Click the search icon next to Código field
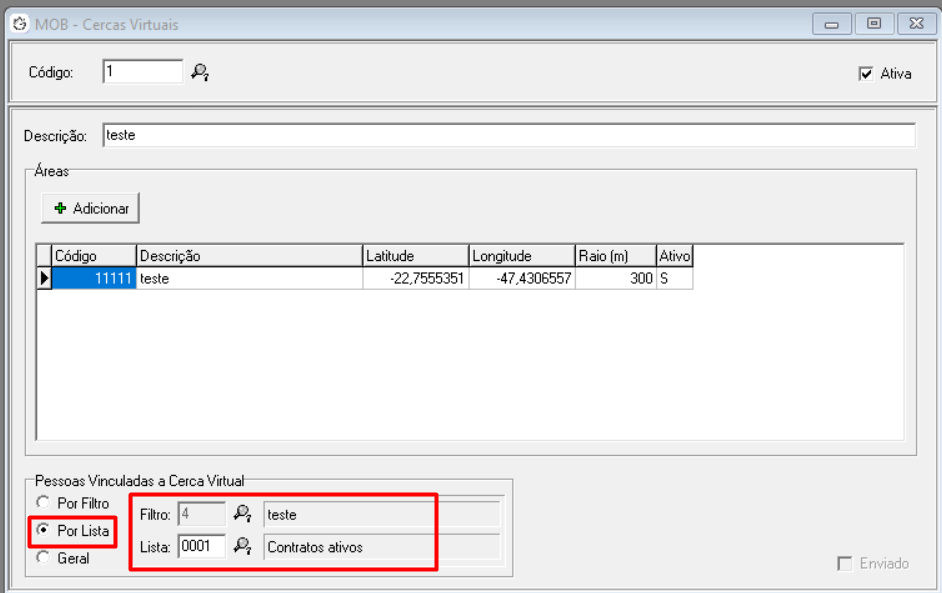Image resolution: width=942 pixels, height=593 pixels. [x=200, y=72]
